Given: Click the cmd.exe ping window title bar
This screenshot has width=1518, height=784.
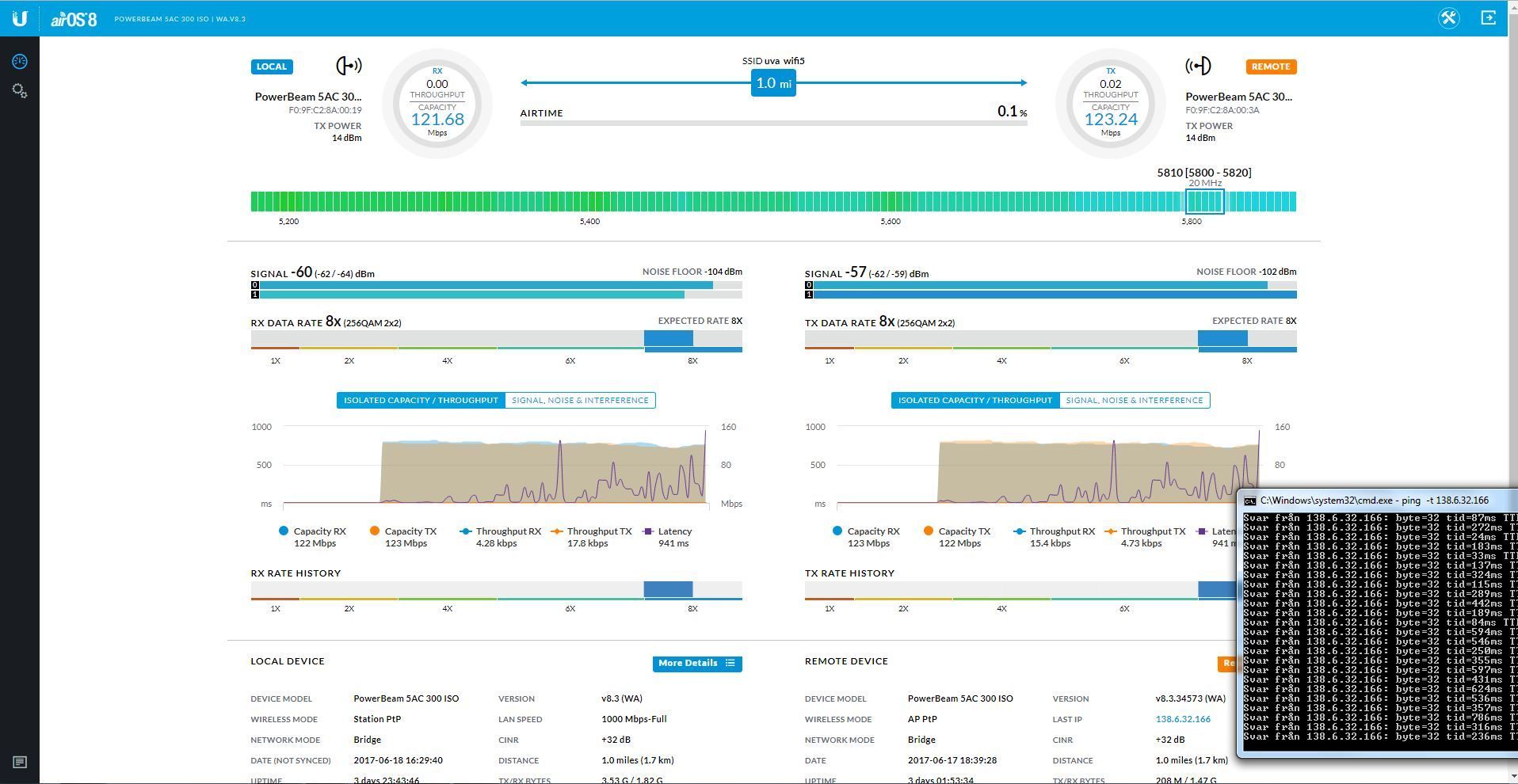Looking at the screenshot, I should pyautogui.click(x=1377, y=500).
